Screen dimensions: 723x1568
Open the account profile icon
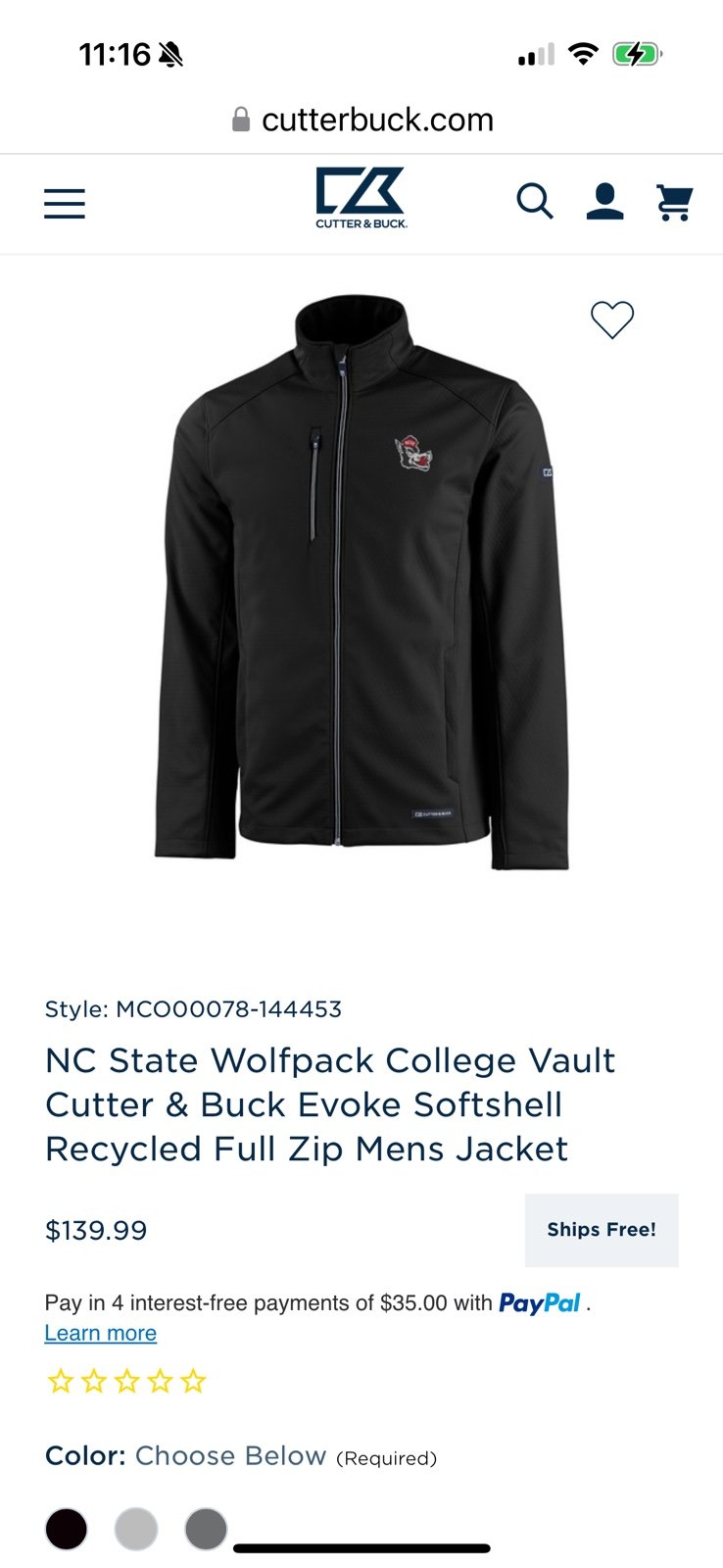point(605,202)
